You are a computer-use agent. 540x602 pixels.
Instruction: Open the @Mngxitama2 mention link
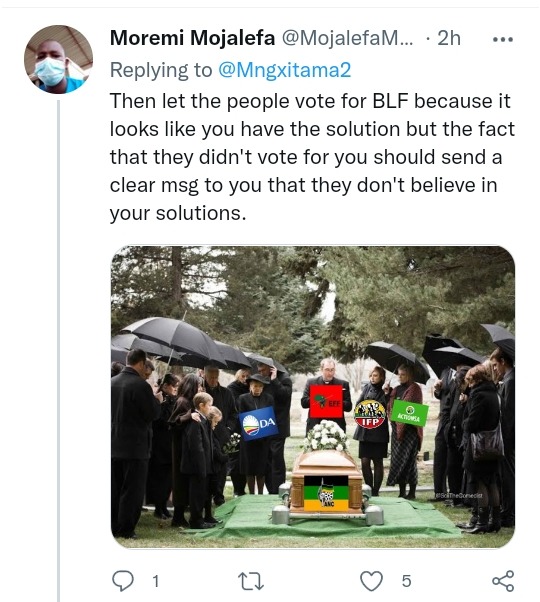pos(284,70)
